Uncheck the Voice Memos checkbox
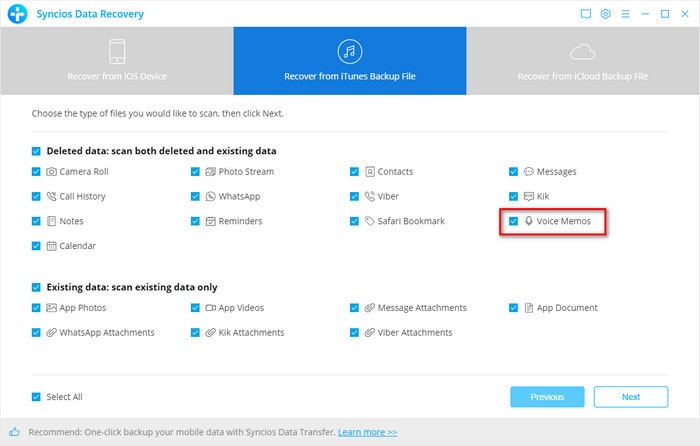Screen dimensions: 700x446 click(513, 221)
